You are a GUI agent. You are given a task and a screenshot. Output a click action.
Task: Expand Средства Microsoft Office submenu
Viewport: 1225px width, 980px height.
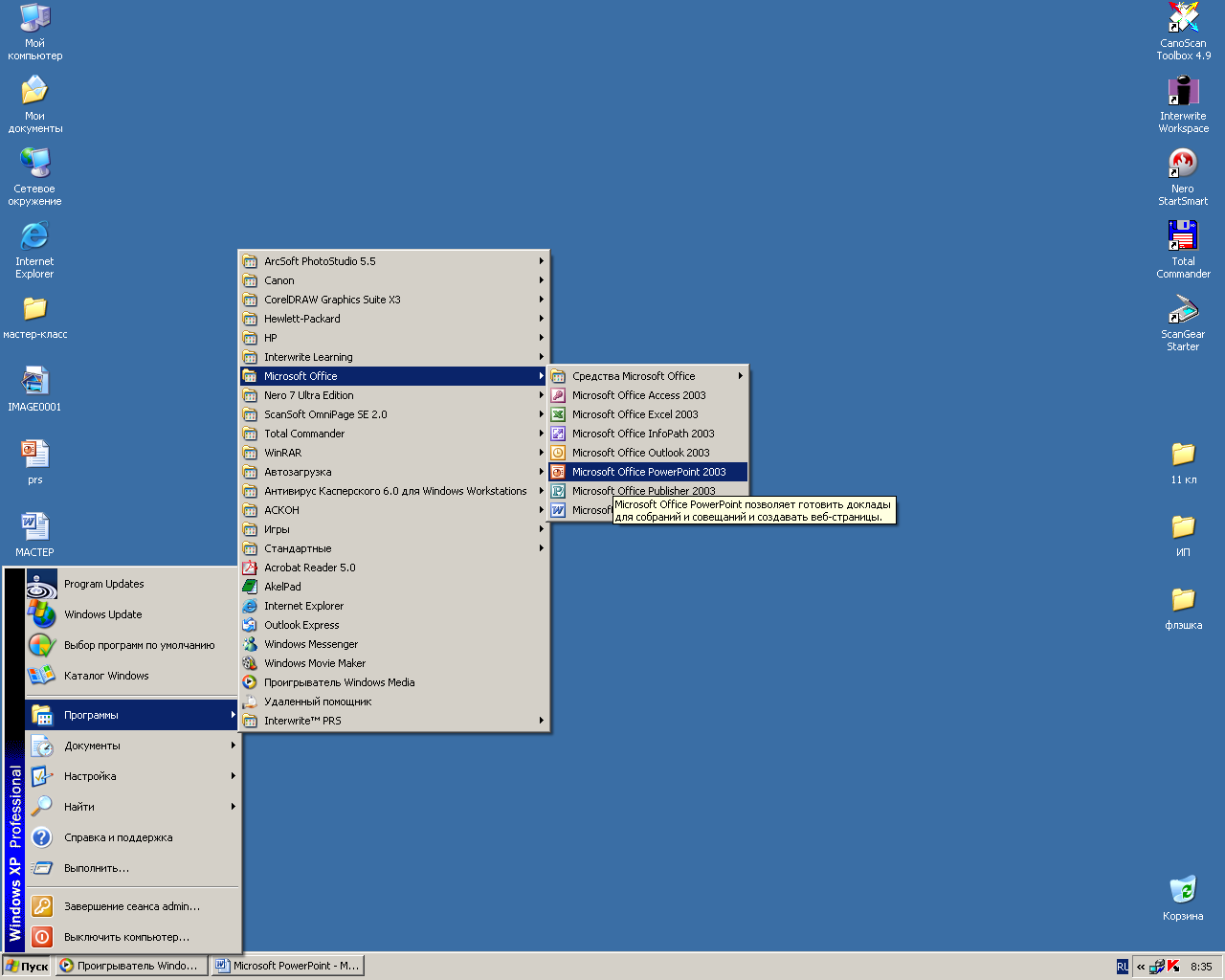[x=647, y=376]
